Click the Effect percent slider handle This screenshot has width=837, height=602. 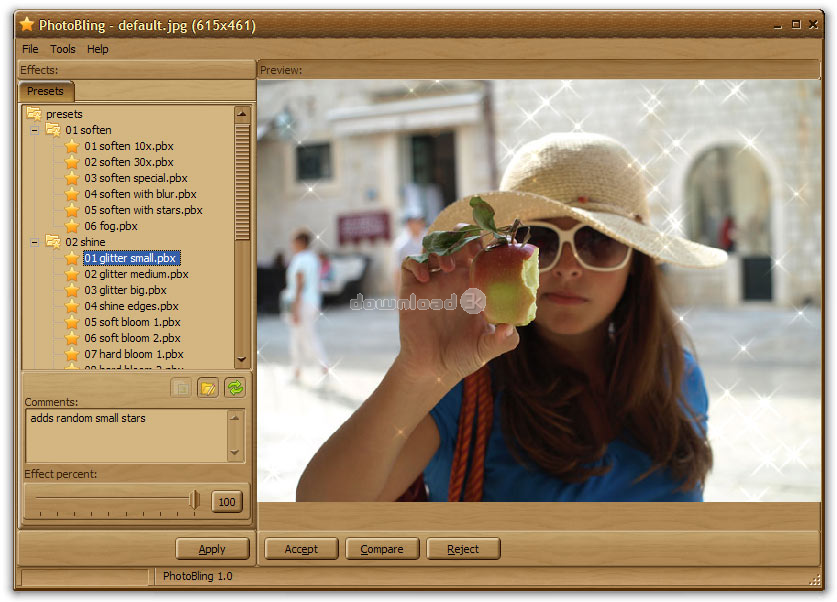click(194, 500)
